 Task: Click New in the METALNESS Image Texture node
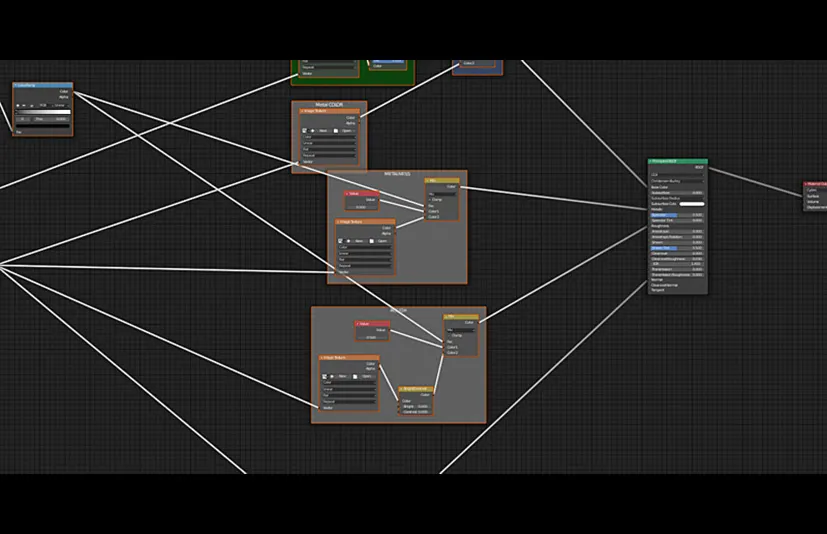(x=359, y=241)
